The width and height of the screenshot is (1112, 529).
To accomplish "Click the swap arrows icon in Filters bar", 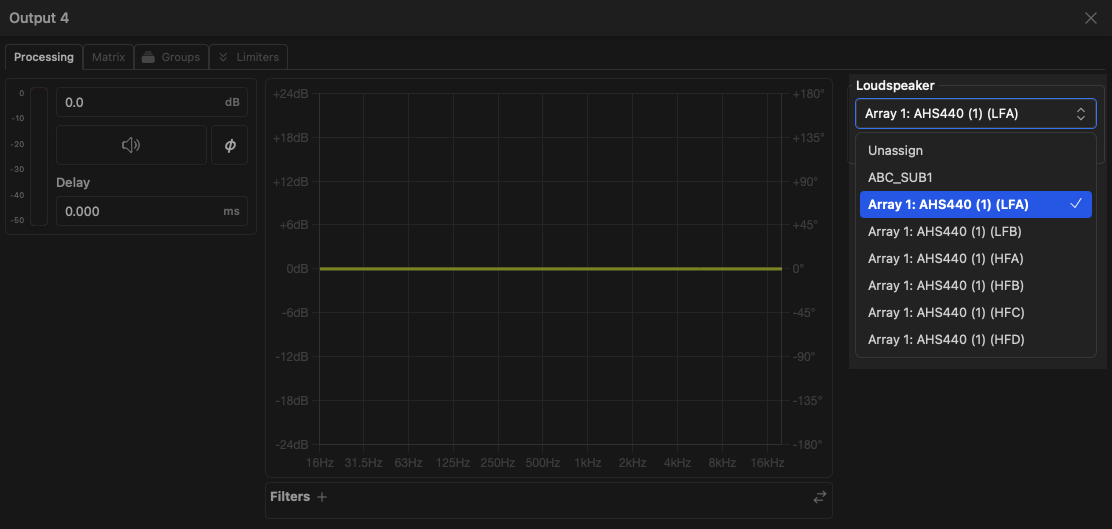I will [820, 497].
